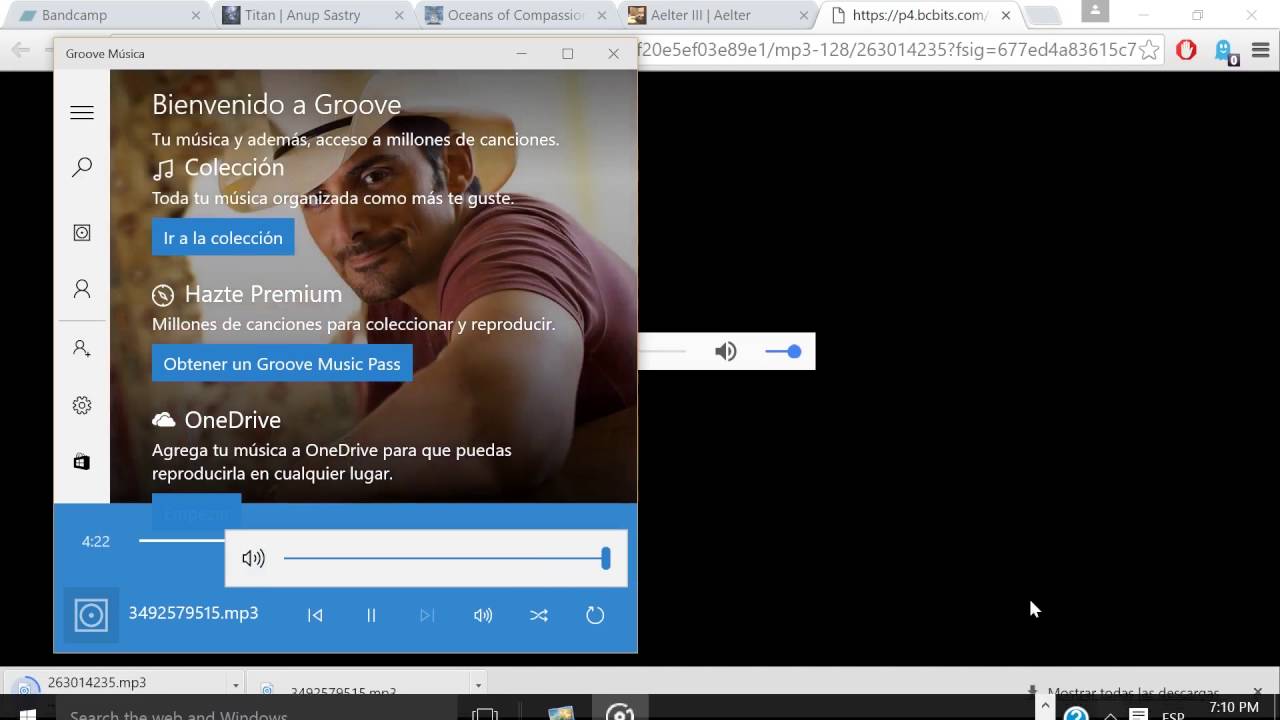Click the Groove song progress bar
Screen dimensions: 1280x720
point(182,541)
